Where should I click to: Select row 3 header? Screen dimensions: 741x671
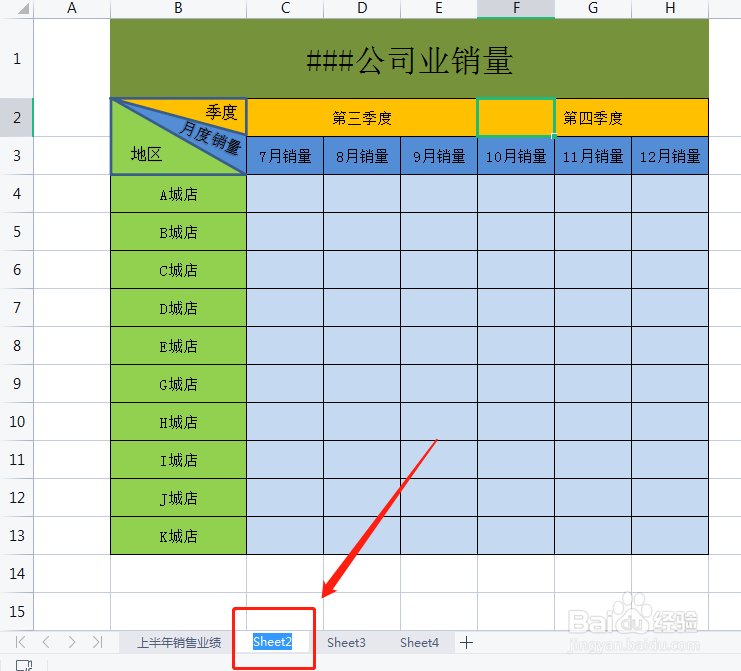coord(17,155)
